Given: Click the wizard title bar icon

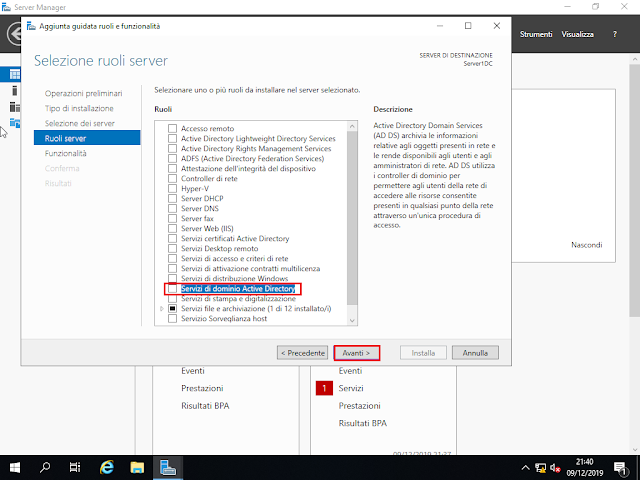Looking at the screenshot, I should [x=31, y=26].
